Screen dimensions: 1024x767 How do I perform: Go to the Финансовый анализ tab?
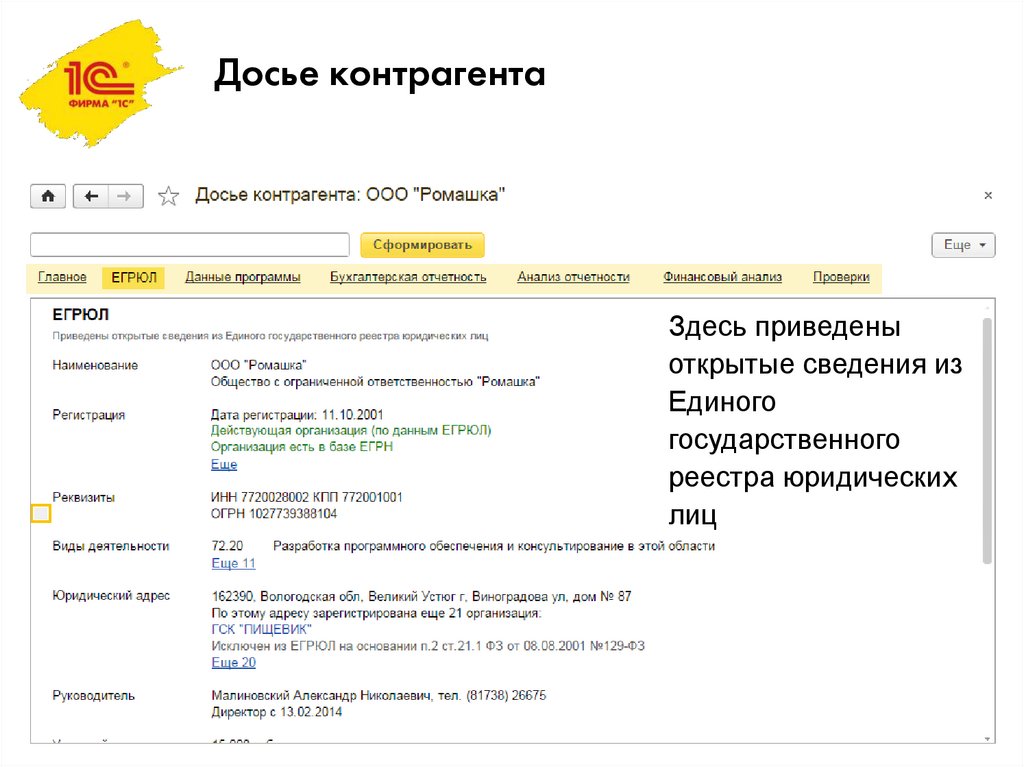tap(721, 277)
